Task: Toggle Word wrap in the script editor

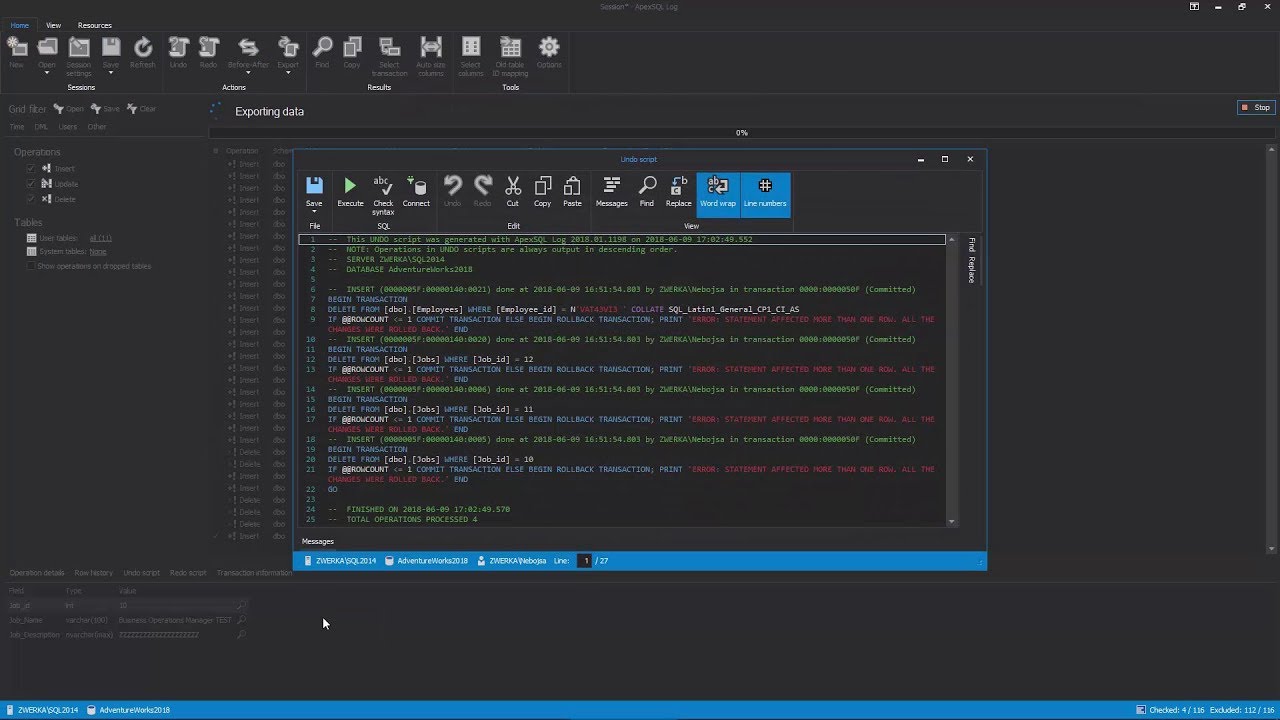Action: click(718, 193)
